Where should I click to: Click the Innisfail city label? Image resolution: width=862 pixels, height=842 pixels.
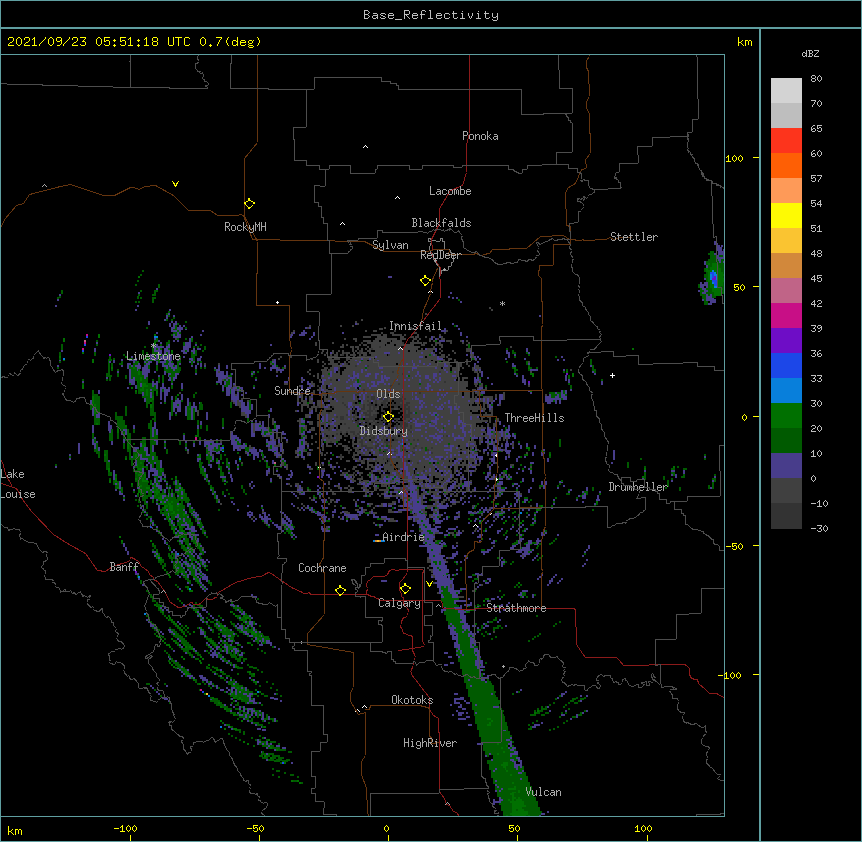click(x=415, y=326)
